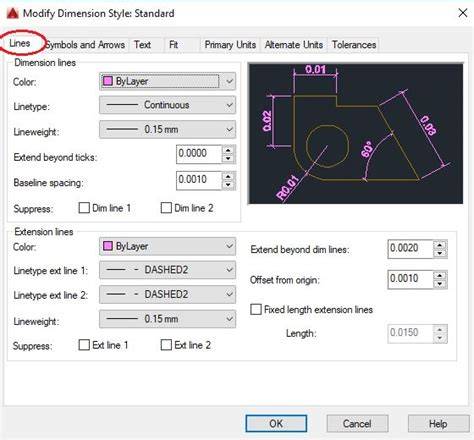Decrease Baseline spacing with down arrow
The height and width of the screenshot is (440, 474).
(x=228, y=184)
